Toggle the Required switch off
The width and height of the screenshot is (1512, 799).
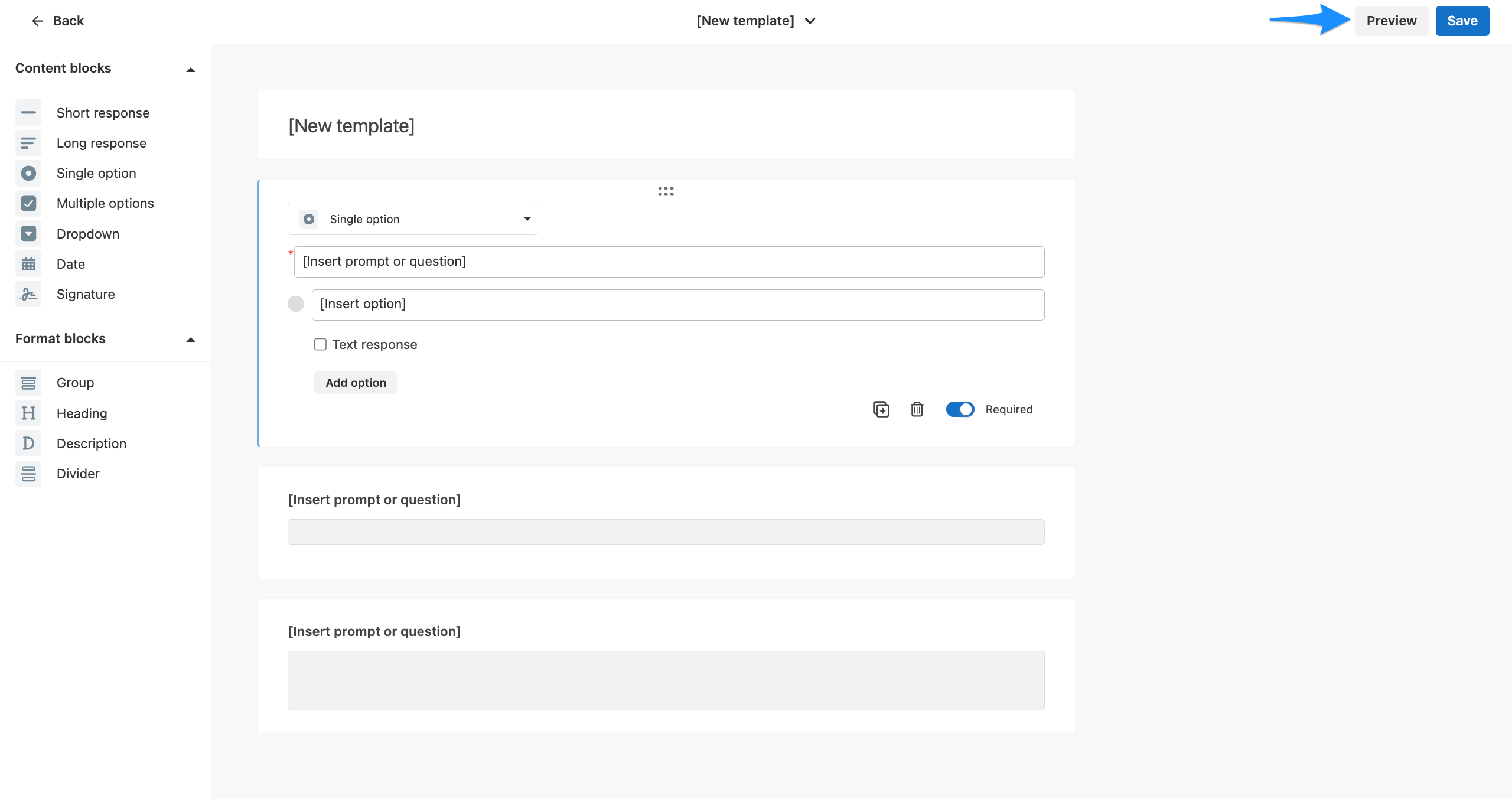960,409
